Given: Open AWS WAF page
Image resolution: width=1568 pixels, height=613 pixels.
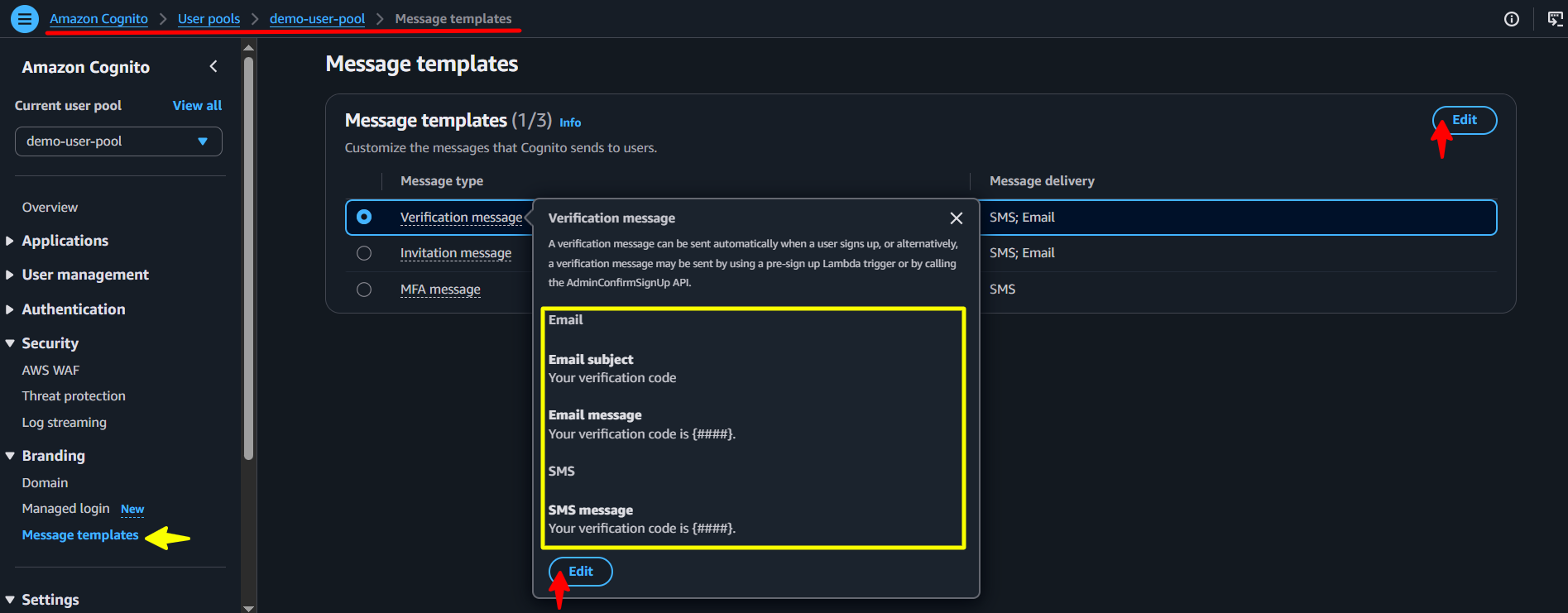Looking at the screenshot, I should [x=50, y=371].
